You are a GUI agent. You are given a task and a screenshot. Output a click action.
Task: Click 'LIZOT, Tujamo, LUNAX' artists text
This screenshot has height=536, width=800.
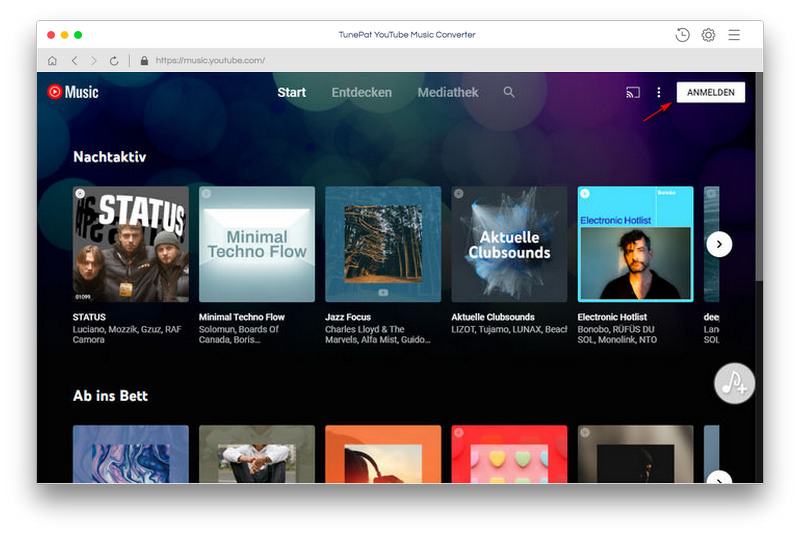[x=509, y=329]
